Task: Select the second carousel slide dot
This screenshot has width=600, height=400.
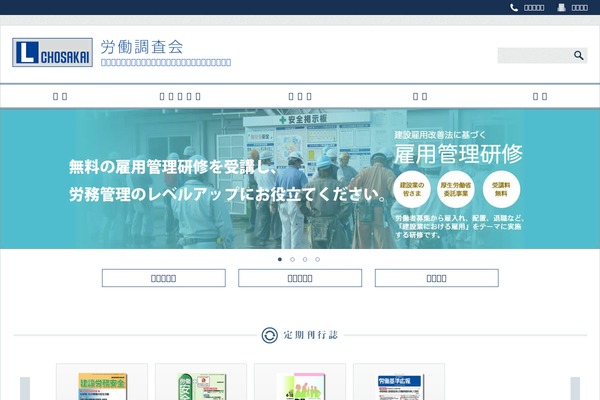Action: [x=292, y=260]
